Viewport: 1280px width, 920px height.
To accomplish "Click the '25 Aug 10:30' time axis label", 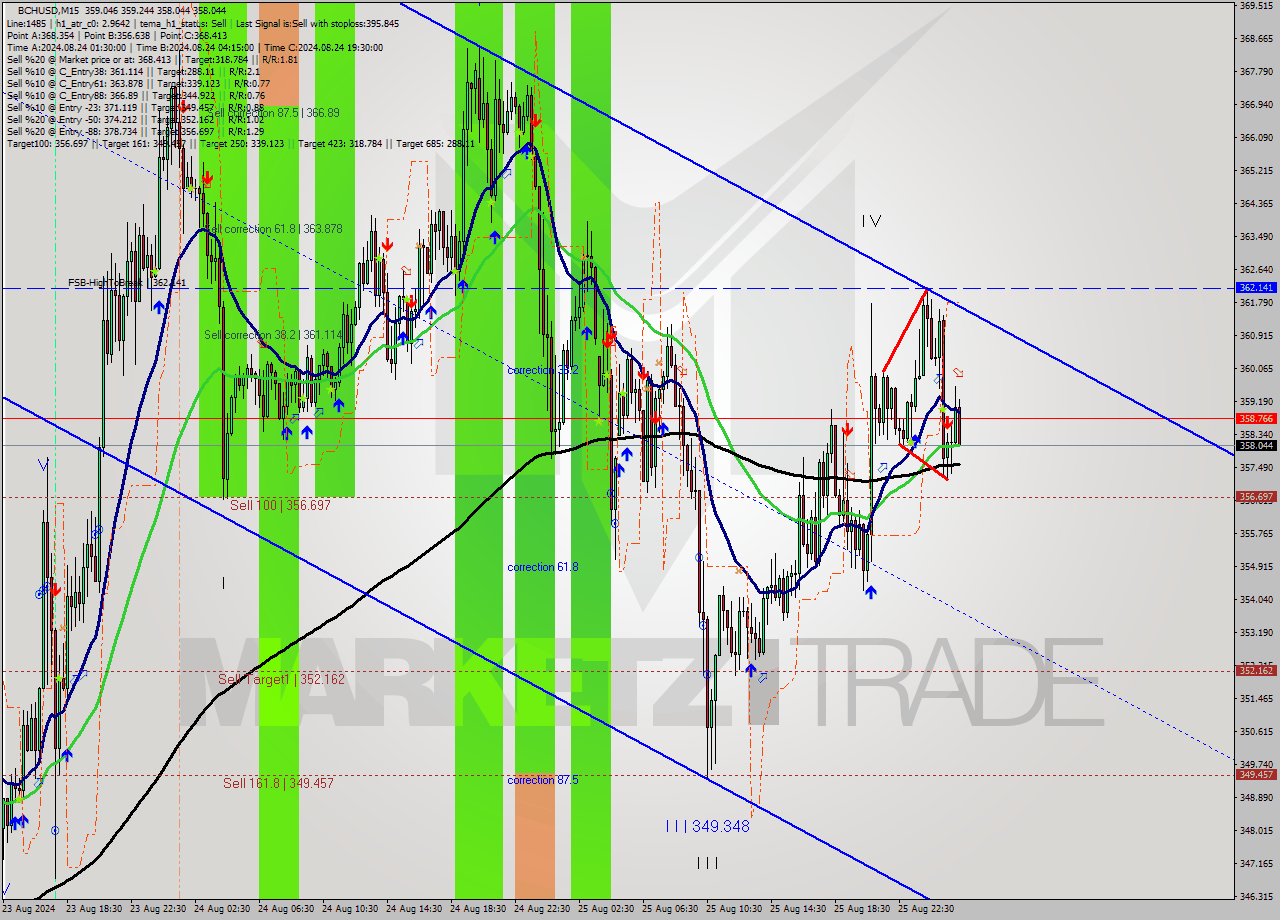I will point(734,909).
